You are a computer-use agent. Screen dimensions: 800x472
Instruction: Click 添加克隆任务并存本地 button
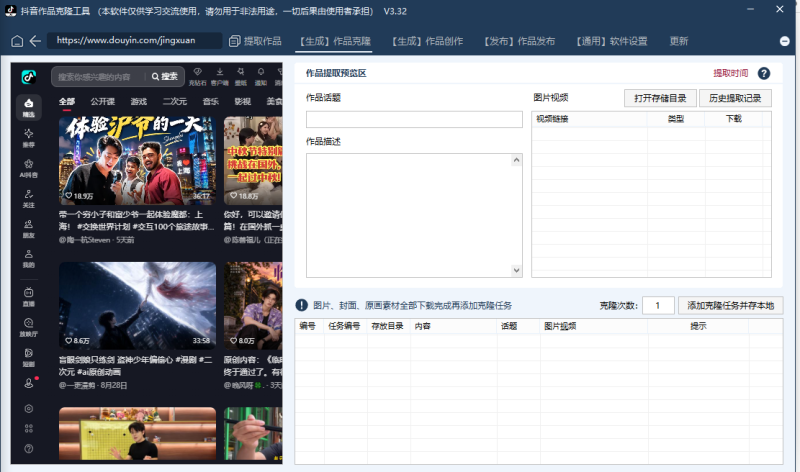(x=731, y=305)
